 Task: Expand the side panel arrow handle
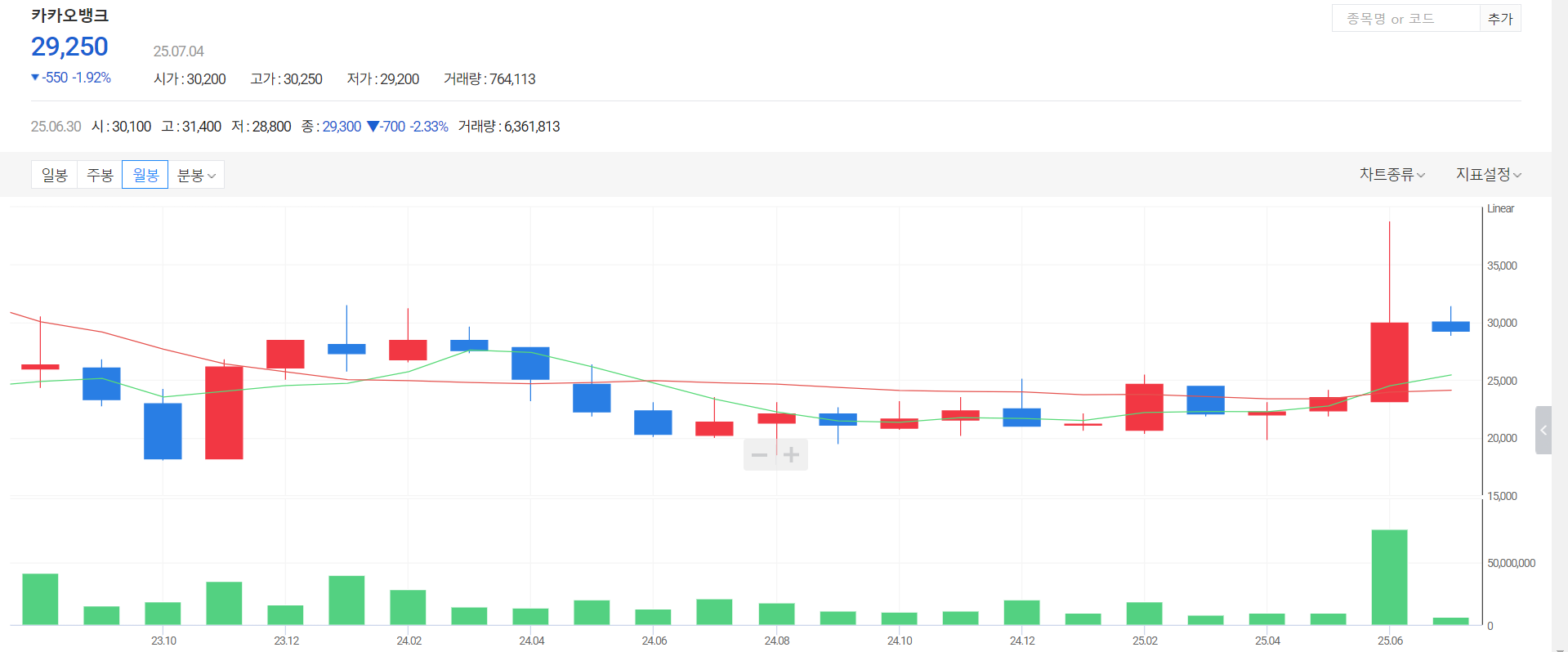pyautogui.click(x=1543, y=430)
